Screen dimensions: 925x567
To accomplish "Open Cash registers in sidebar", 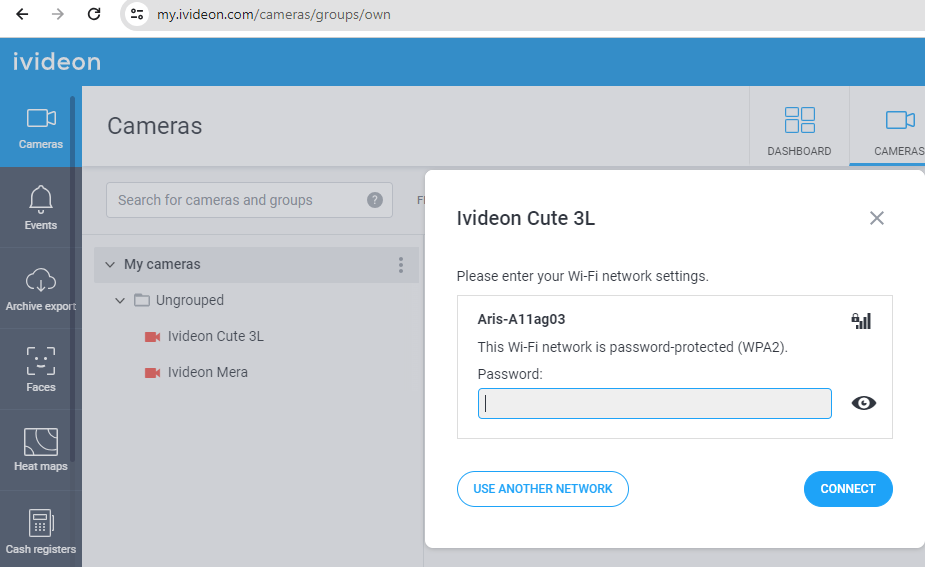I will pyautogui.click(x=41, y=530).
